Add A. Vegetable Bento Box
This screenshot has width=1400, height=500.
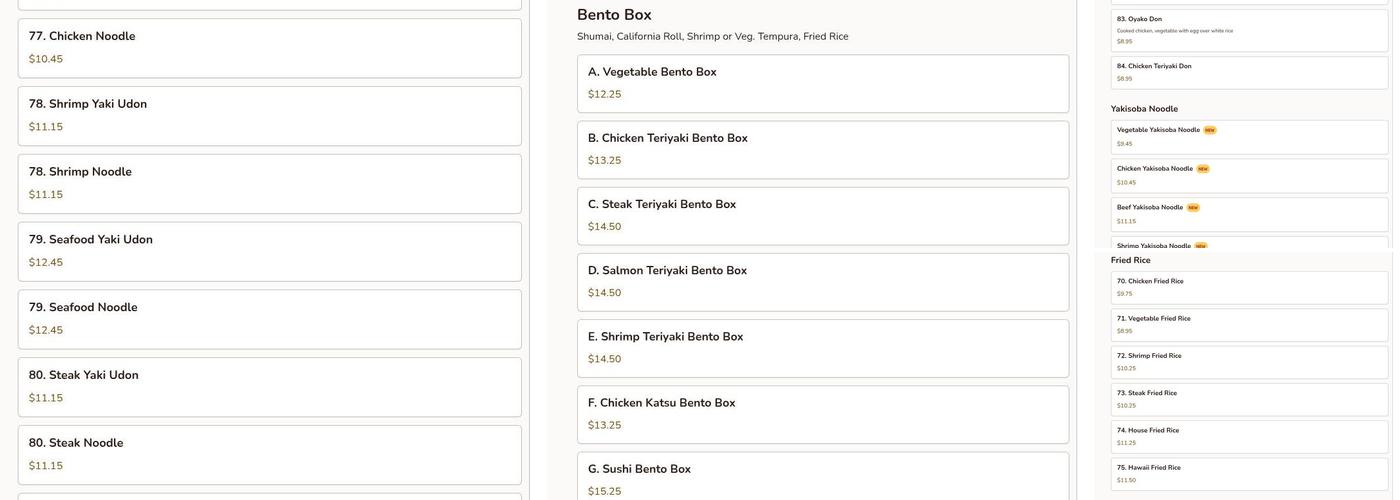pyautogui.click(x=822, y=84)
